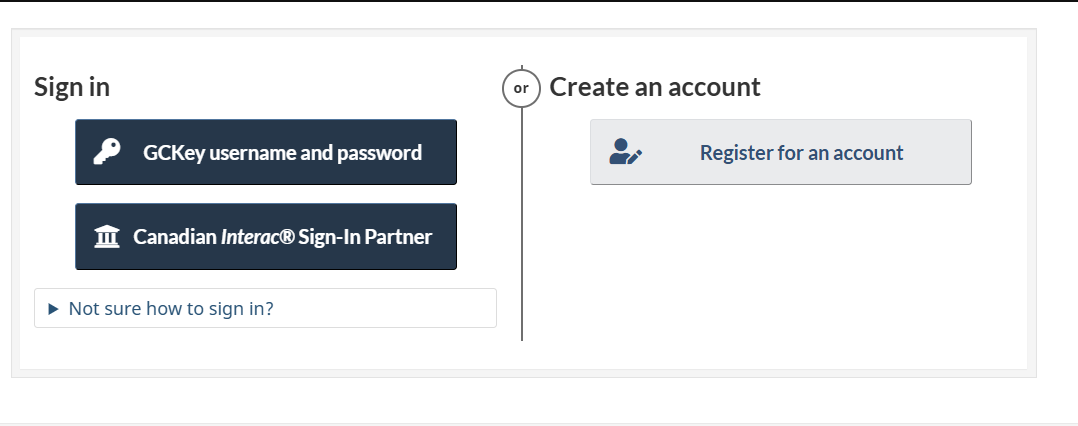Click the registered trademark symbol after Interac
This screenshot has width=1078, height=426.
point(288,237)
